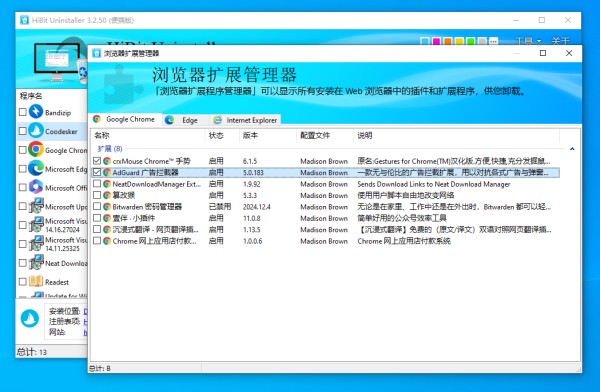Pick the orange theme color swatch
600x392 pixels.
pyautogui.click(x=447, y=41)
